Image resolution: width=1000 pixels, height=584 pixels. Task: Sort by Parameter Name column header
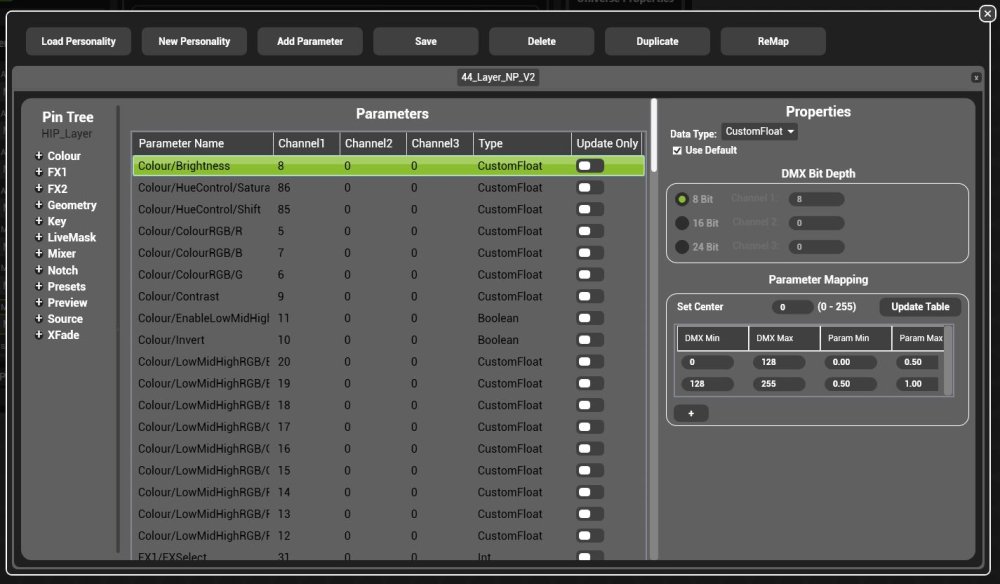pos(202,143)
